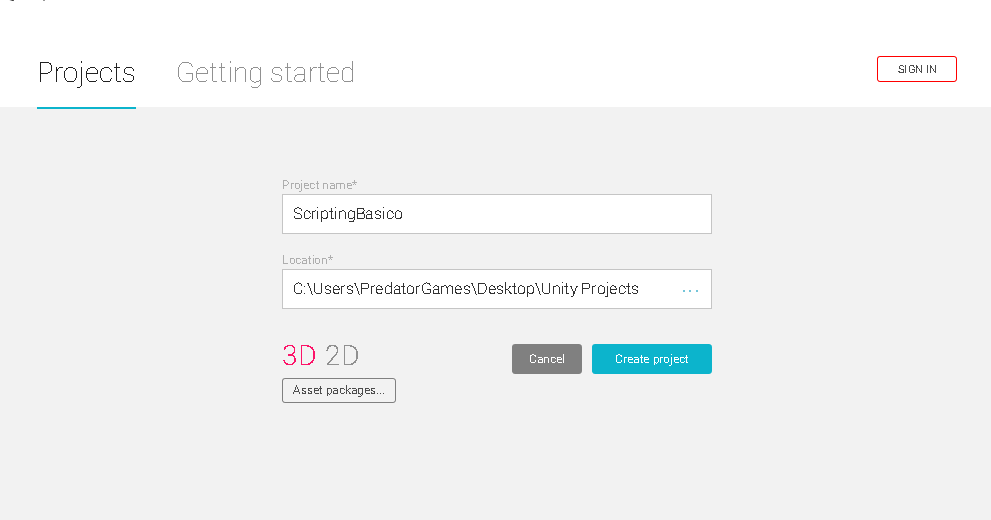Switch to 2D project mode

click(342, 356)
